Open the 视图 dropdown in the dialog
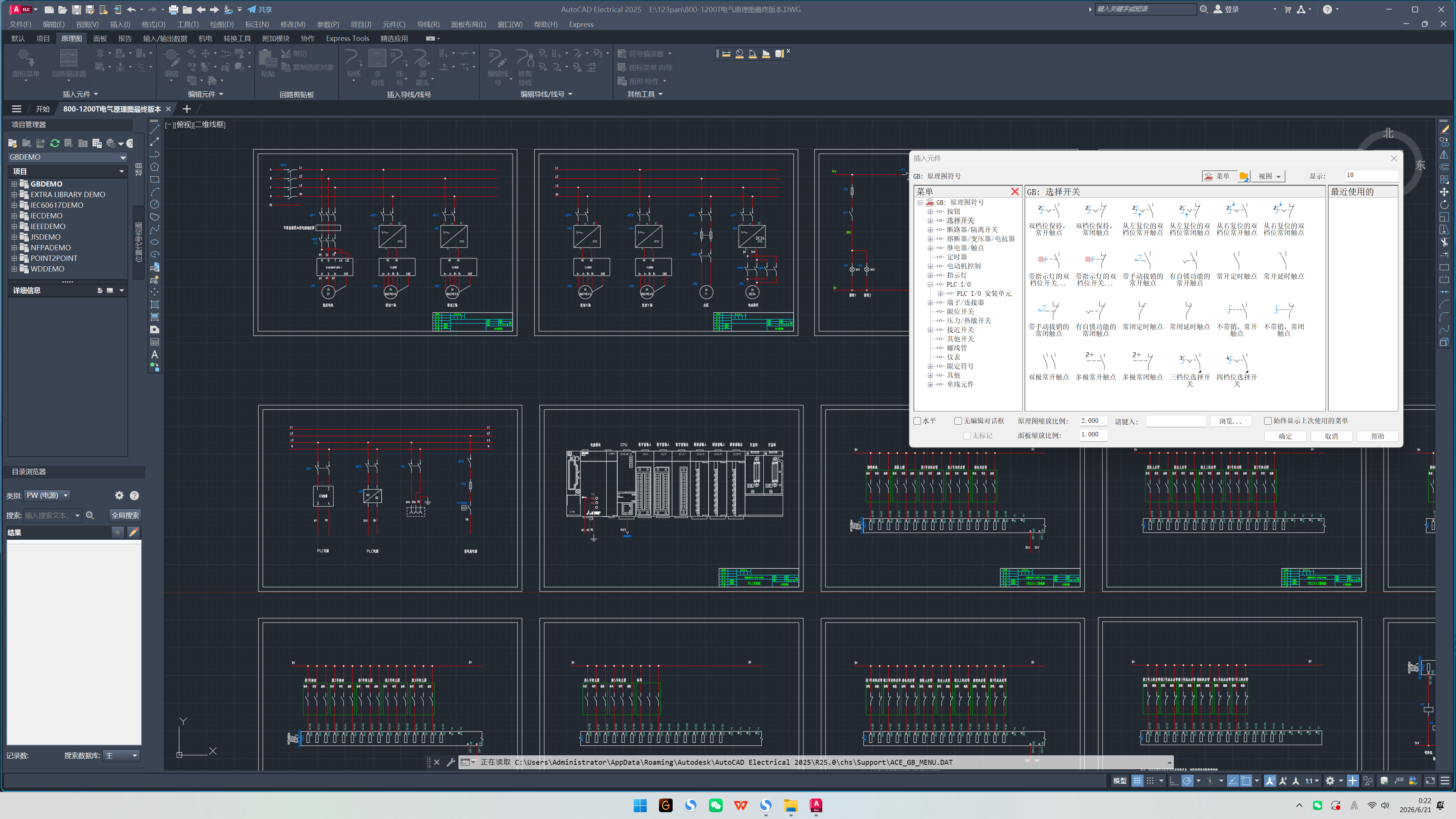 (x=1269, y=176)
